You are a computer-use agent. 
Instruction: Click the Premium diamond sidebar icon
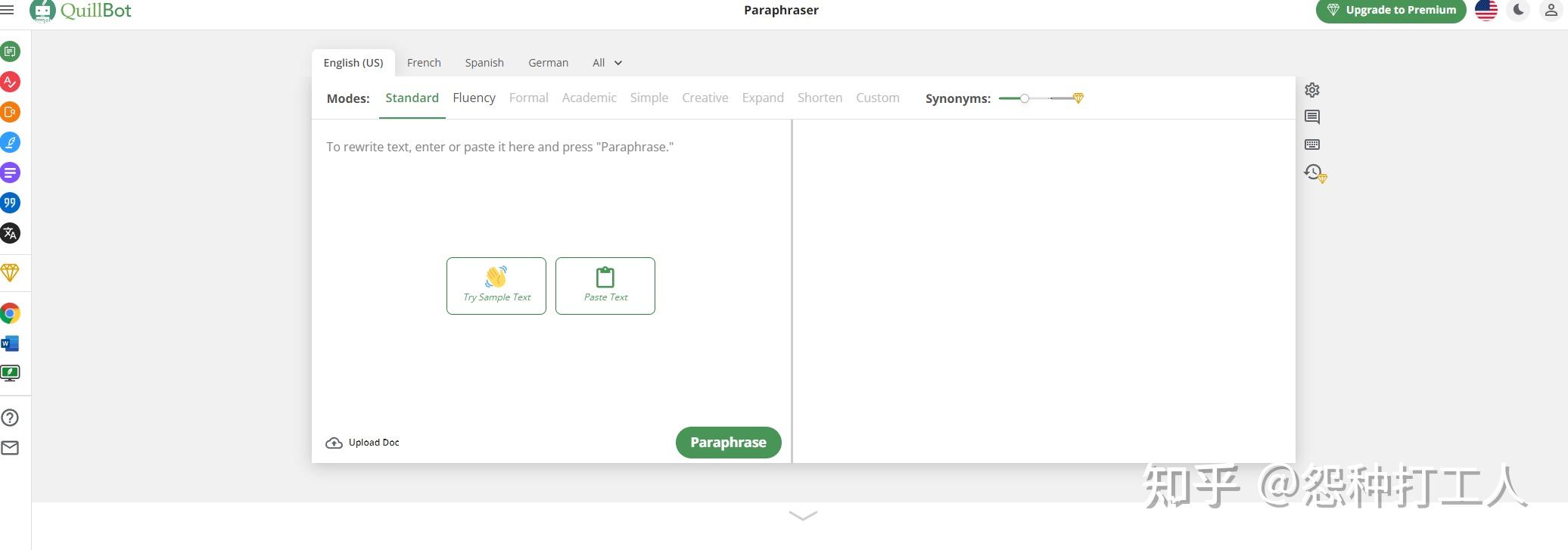10,272
